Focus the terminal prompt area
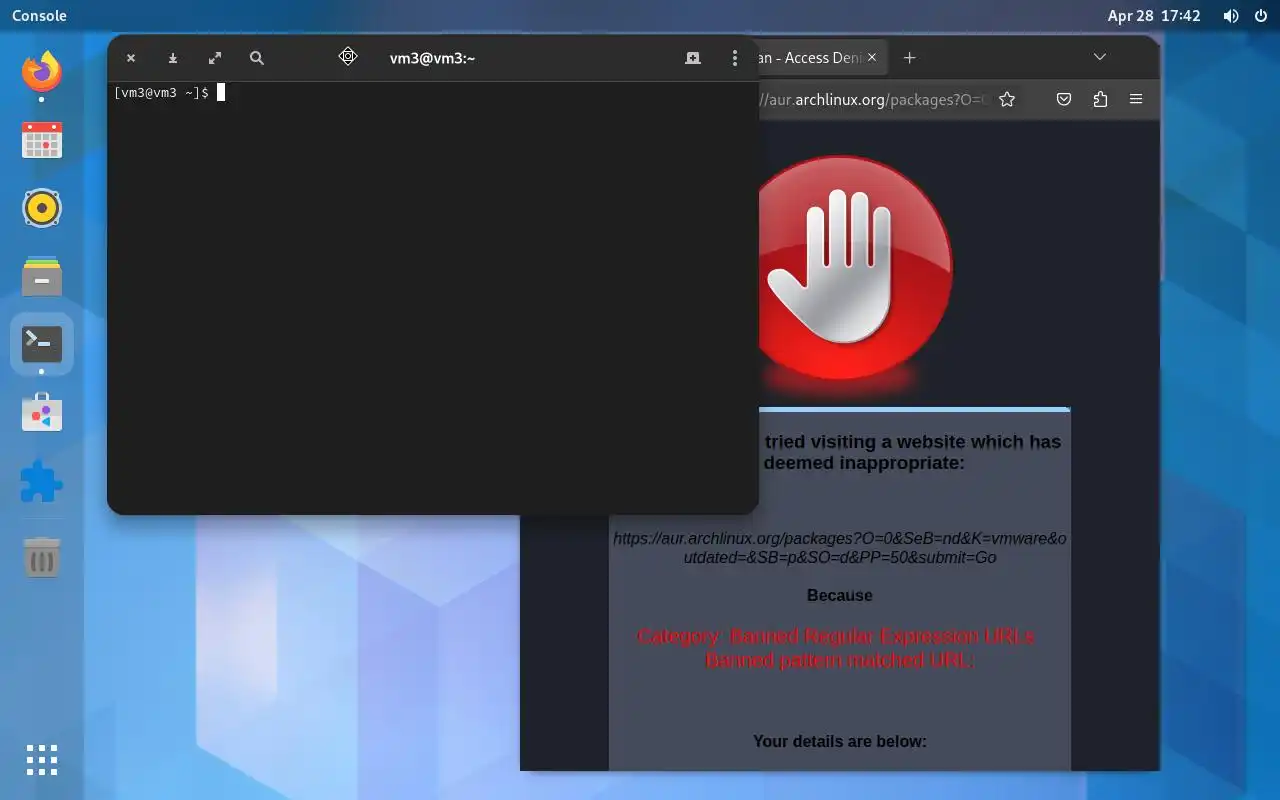The width and height of the screenshot is (1280, 800). (433, 297)
